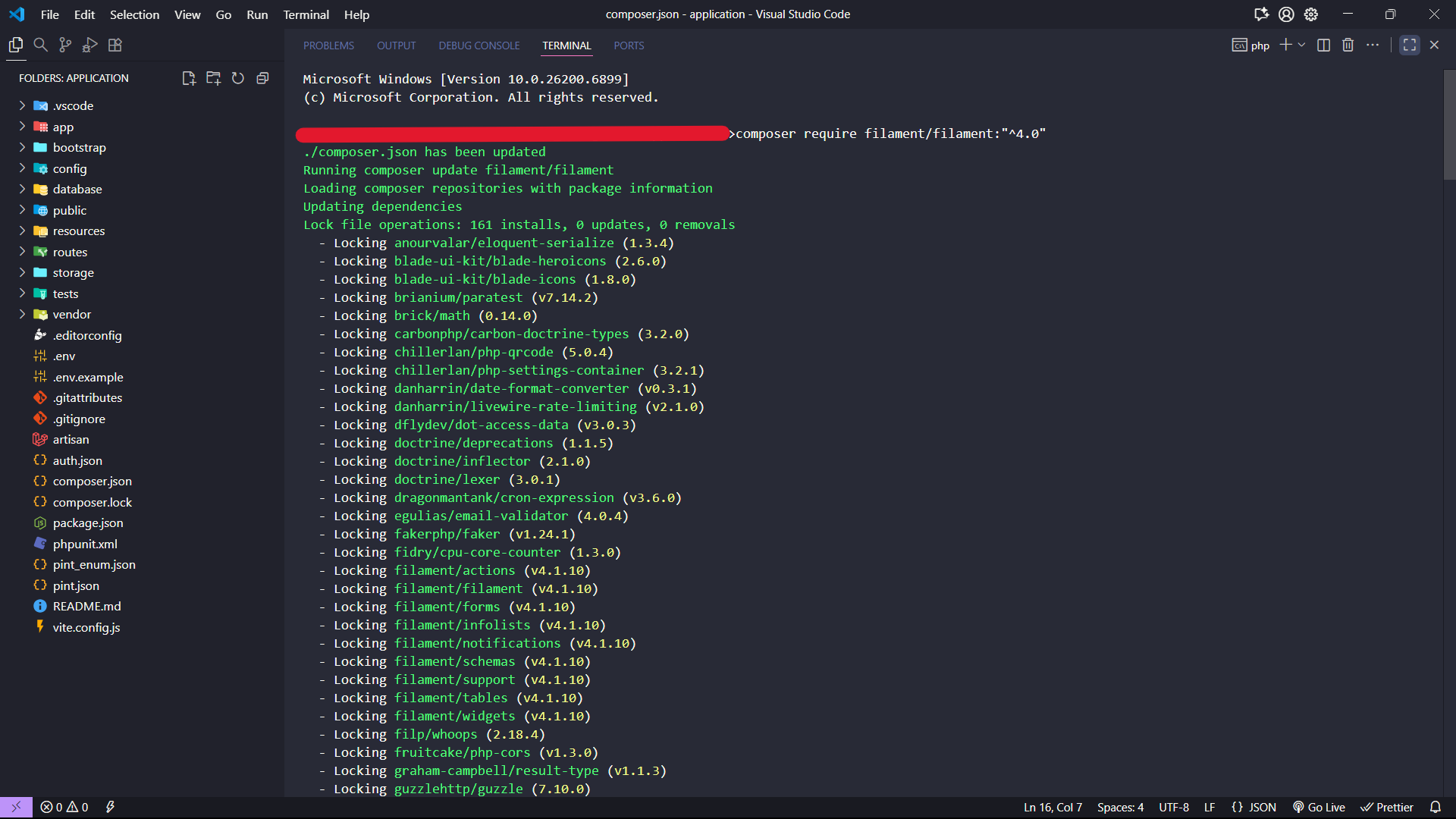Open composer.json file in explorer
The image size is (1456, 819).
point(92,481)
